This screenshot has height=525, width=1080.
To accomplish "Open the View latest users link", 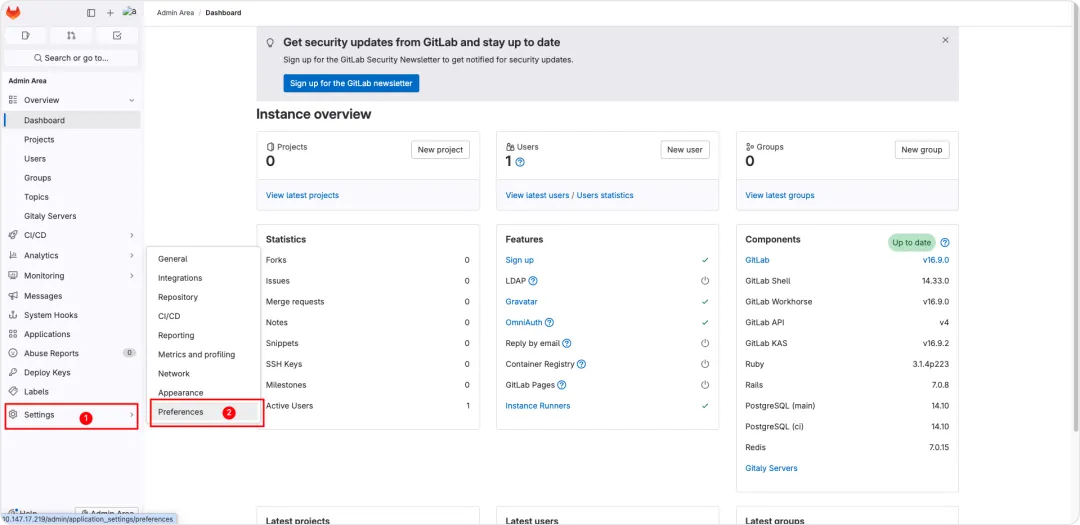I will click(537, 195).
